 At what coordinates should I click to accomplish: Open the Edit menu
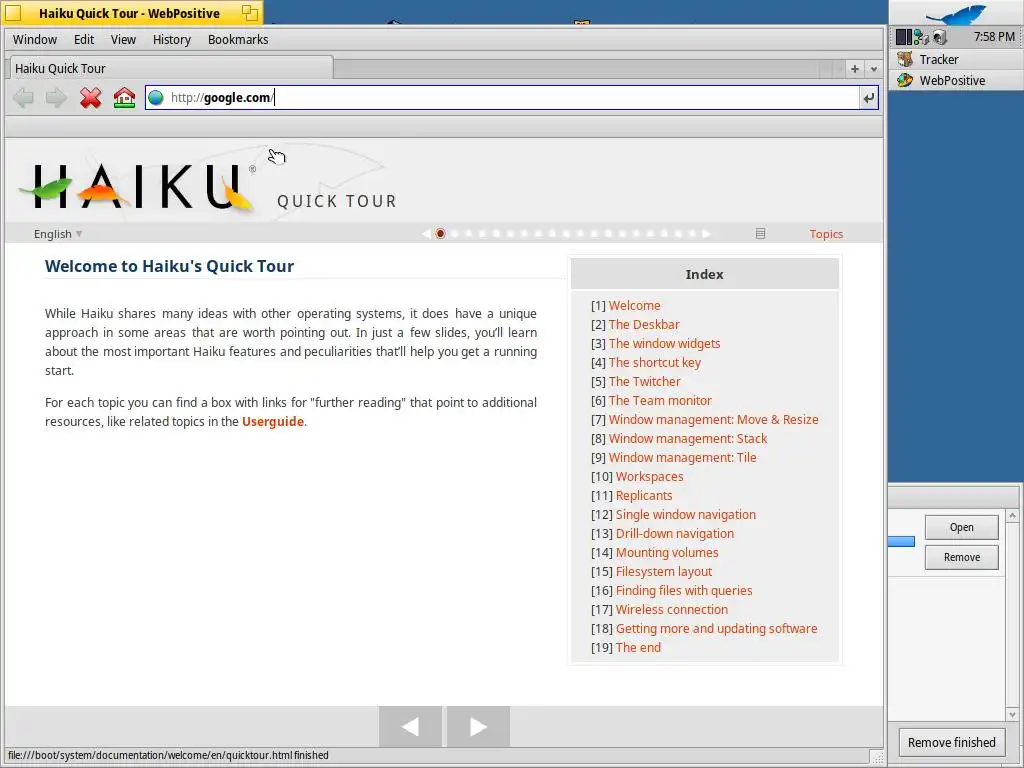(x=84, y=39)
